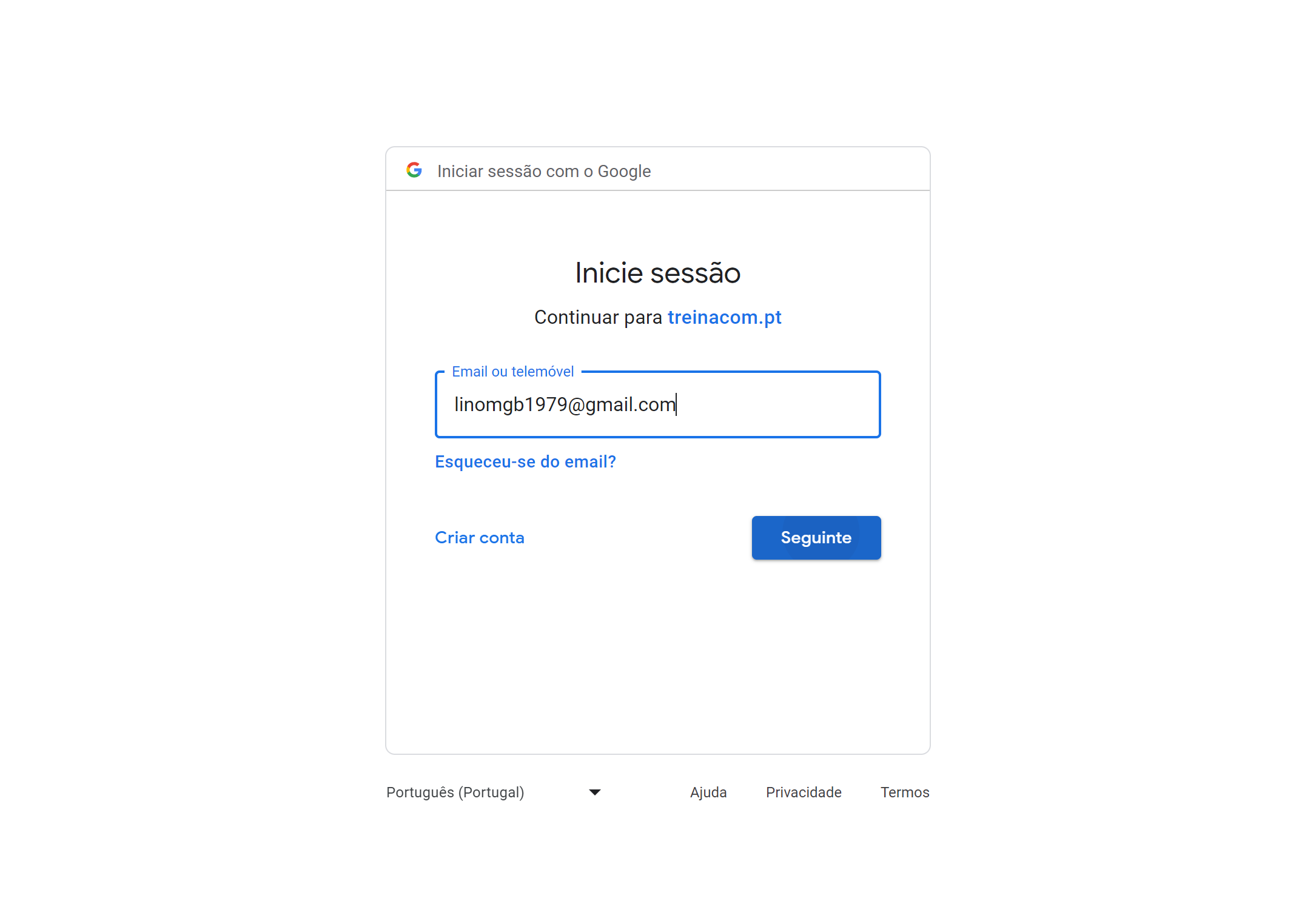Click the Continuar para text
This screenshot has height=901, width=1316.
pos(598,317)
